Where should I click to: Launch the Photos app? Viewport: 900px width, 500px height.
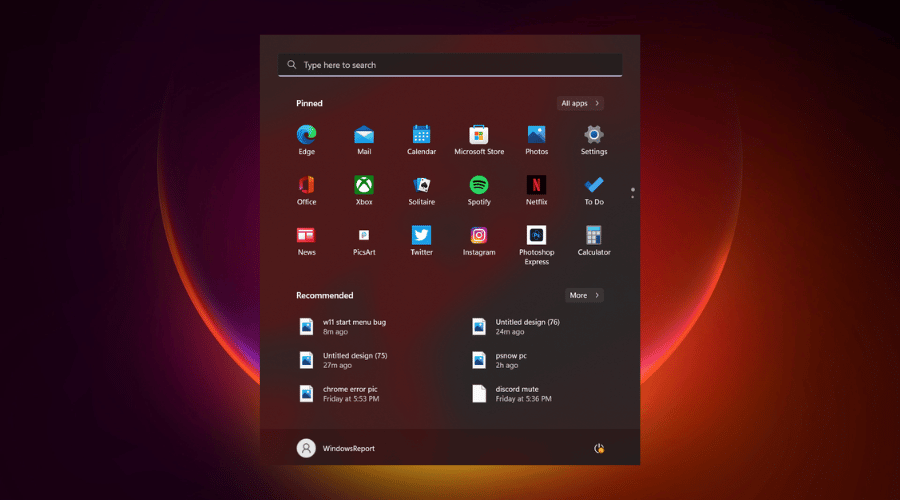pos(536,140)
